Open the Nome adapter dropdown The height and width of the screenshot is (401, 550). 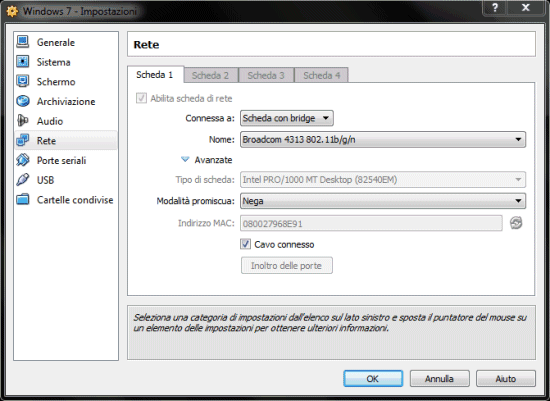tap(383, 140)
